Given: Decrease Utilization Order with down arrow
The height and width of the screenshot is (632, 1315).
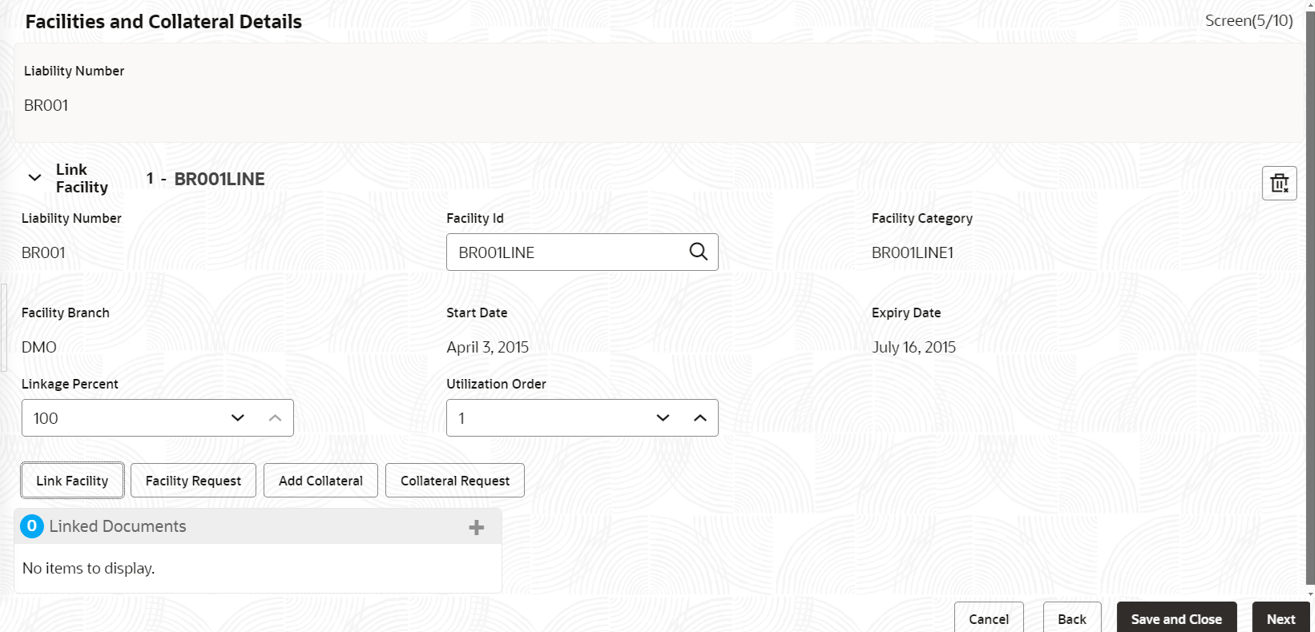Looking at the screenshot, I should (x=662, y=418).
